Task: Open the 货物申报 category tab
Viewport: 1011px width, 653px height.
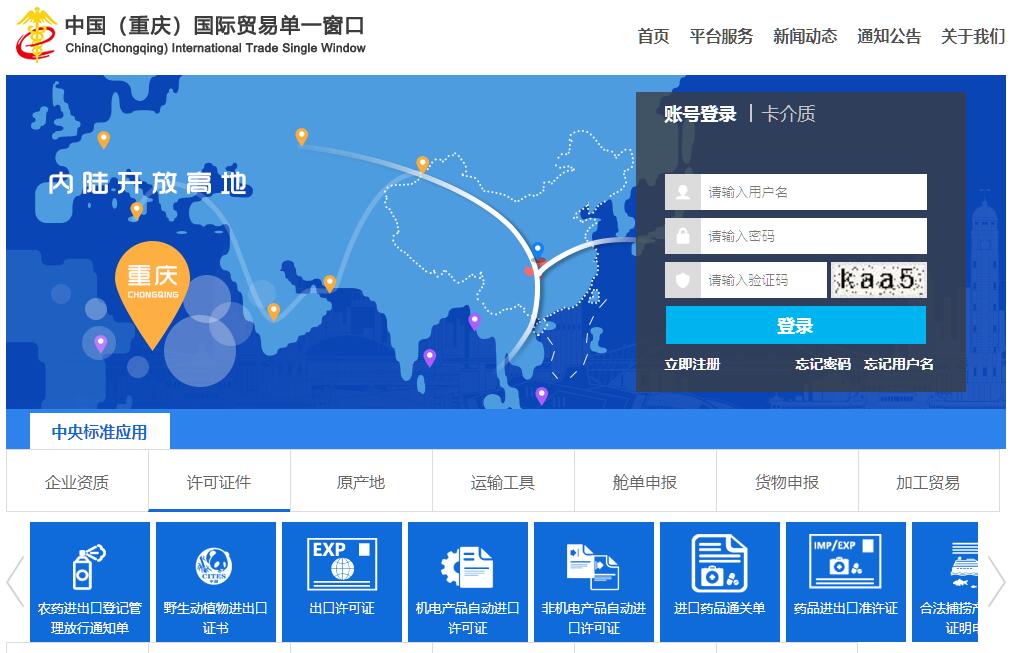Action: coord(786,482)
